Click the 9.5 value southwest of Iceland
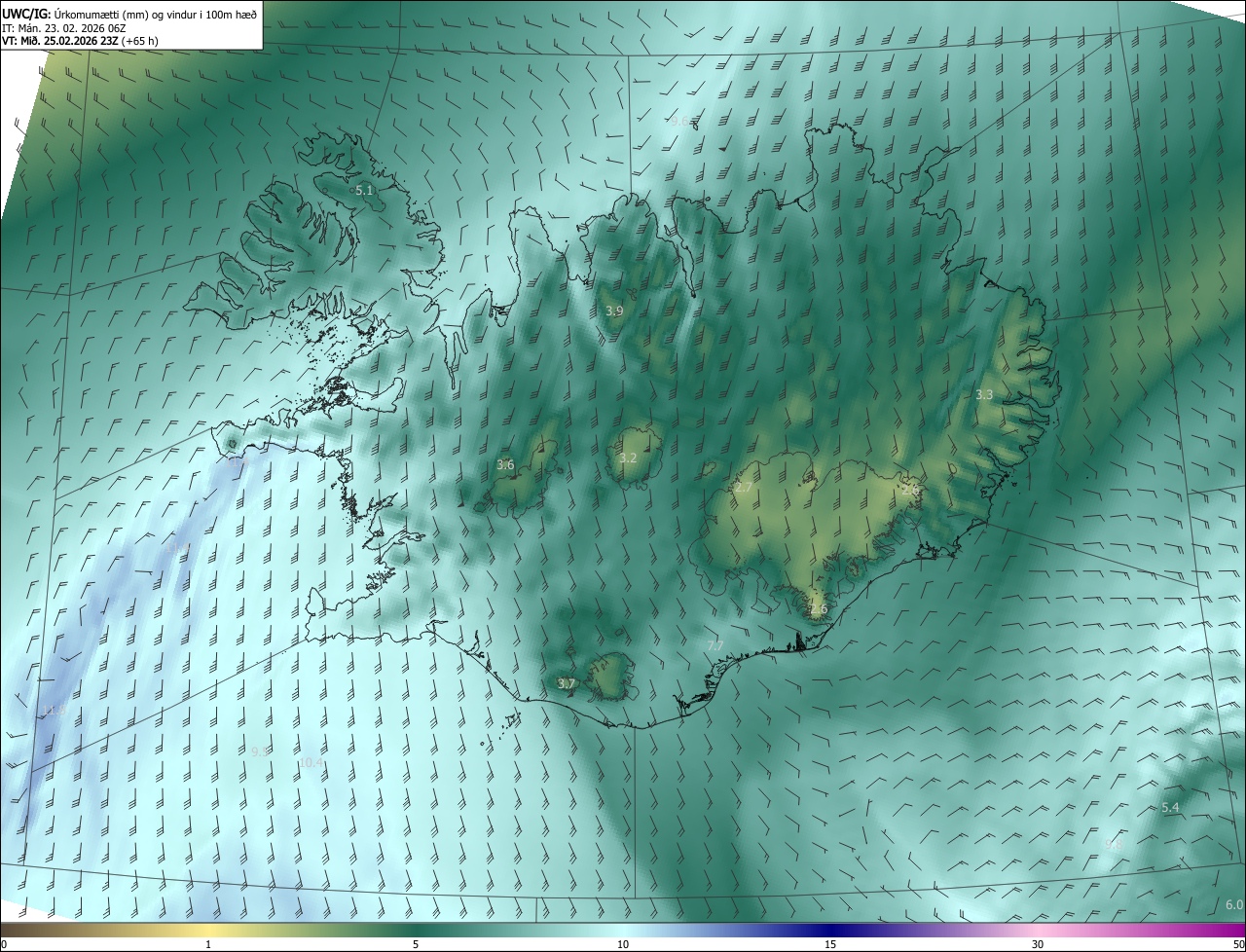Image resolution: width=1246 pixels, height=952 pixels. [260, 751]
